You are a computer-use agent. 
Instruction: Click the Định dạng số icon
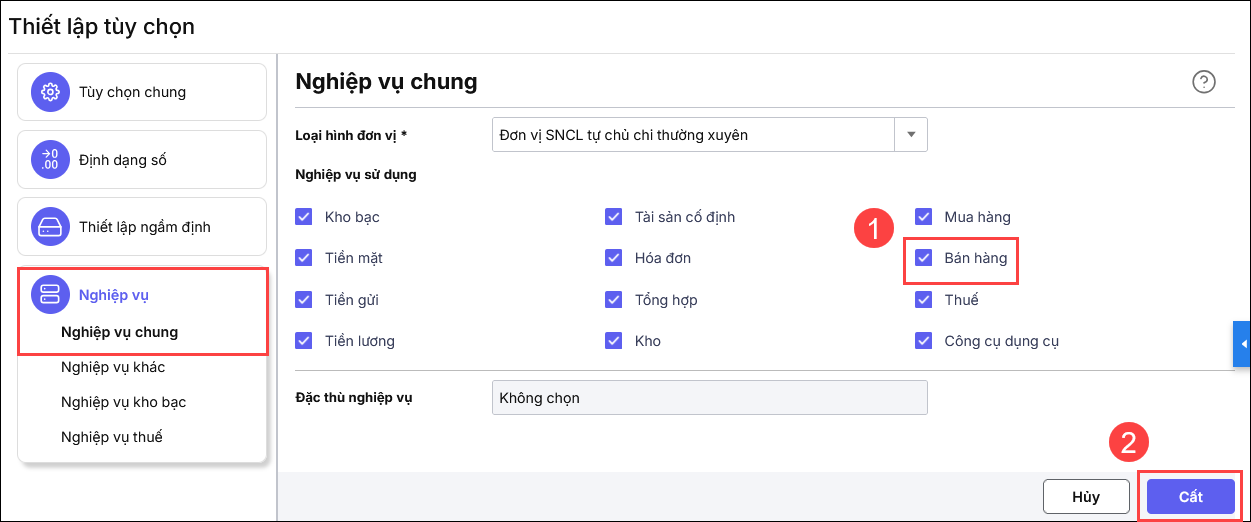(49, 159)
